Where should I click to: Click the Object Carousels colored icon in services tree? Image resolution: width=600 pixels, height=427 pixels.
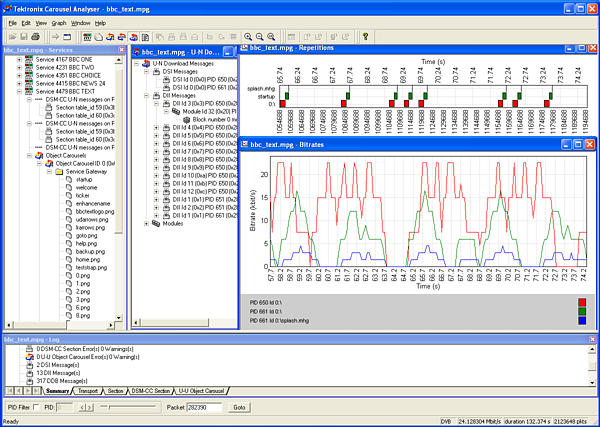tap(39, 156)
